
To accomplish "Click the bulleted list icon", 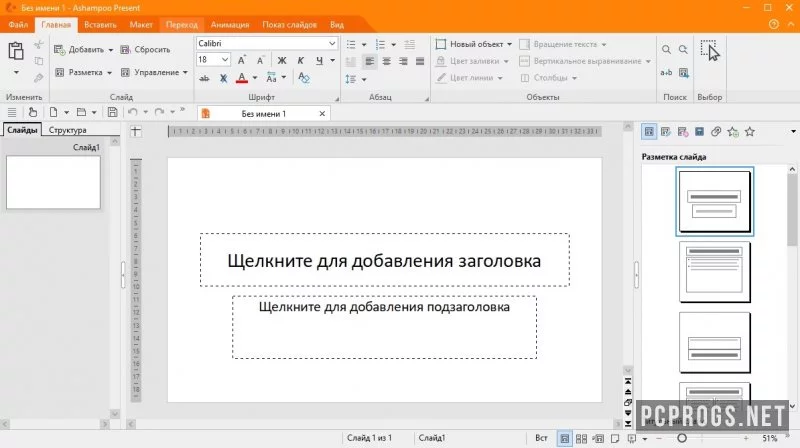I will (351, 44).
